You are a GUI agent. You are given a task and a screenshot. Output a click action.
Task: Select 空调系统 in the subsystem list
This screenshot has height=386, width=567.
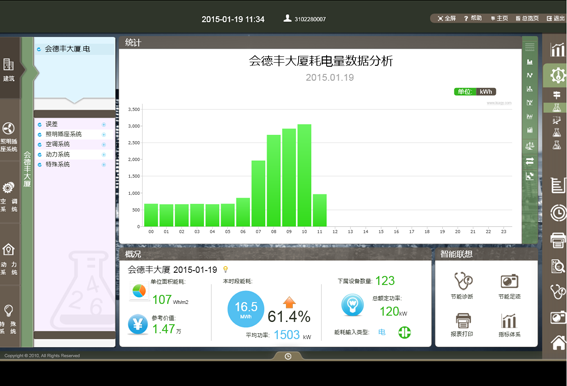[57, 144]
